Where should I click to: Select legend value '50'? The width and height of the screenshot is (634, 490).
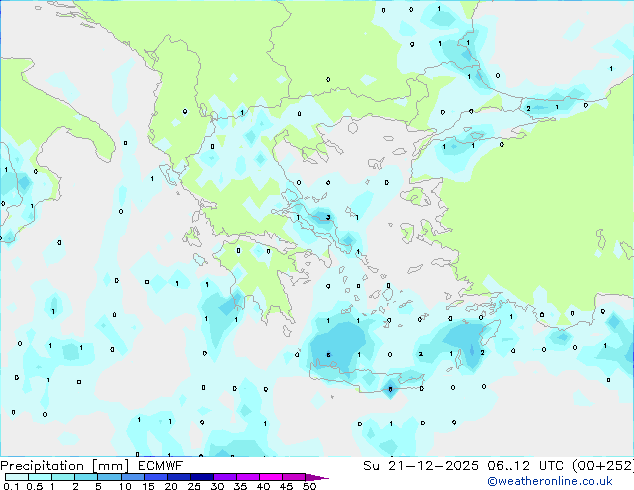point(310,486)
